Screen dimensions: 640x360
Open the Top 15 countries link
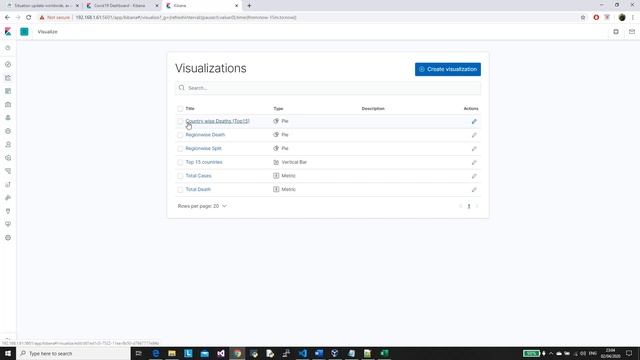(204, 162)
